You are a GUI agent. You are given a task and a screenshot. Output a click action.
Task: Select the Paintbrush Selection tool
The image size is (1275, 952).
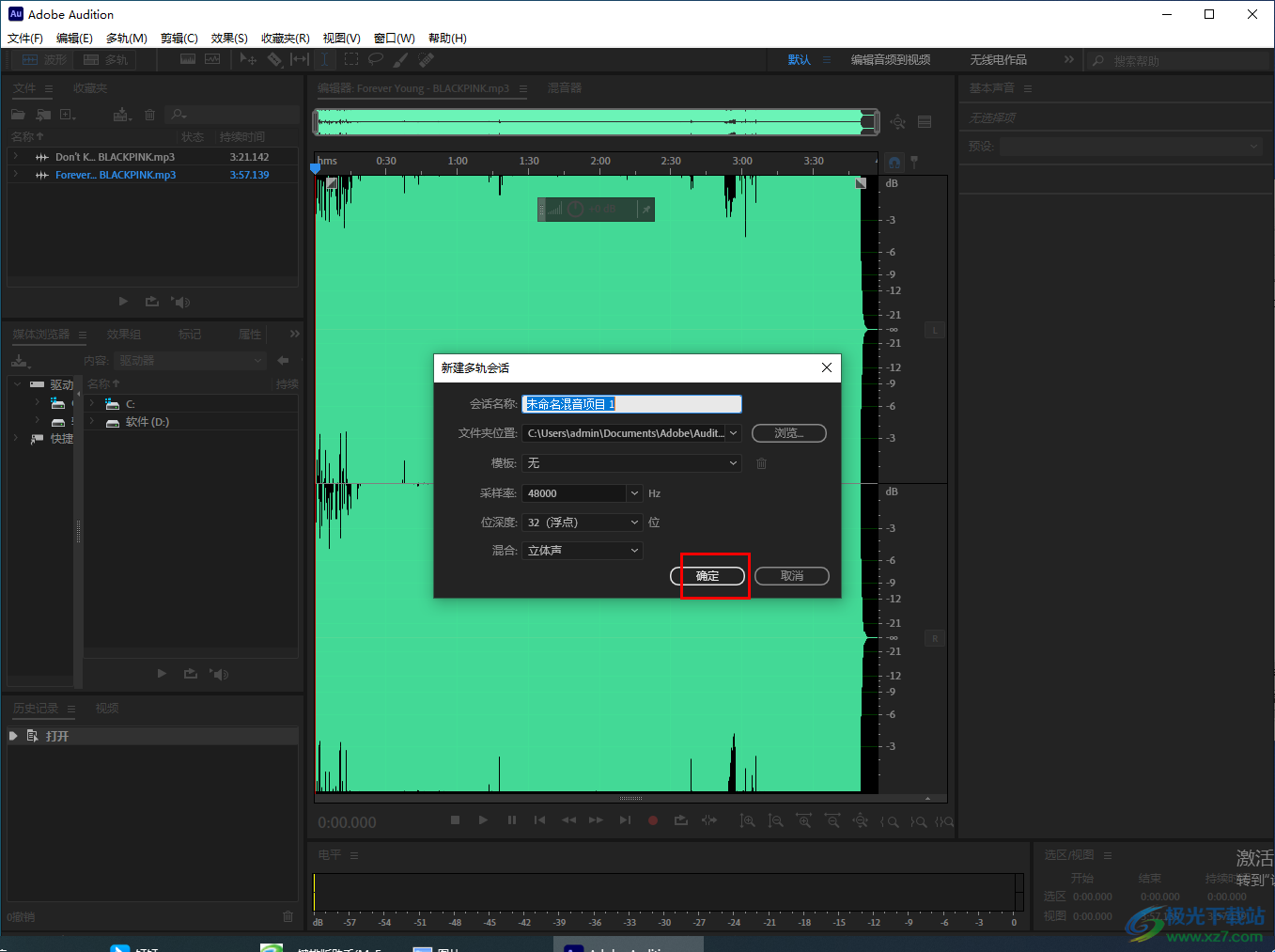(x=401, y=59)
